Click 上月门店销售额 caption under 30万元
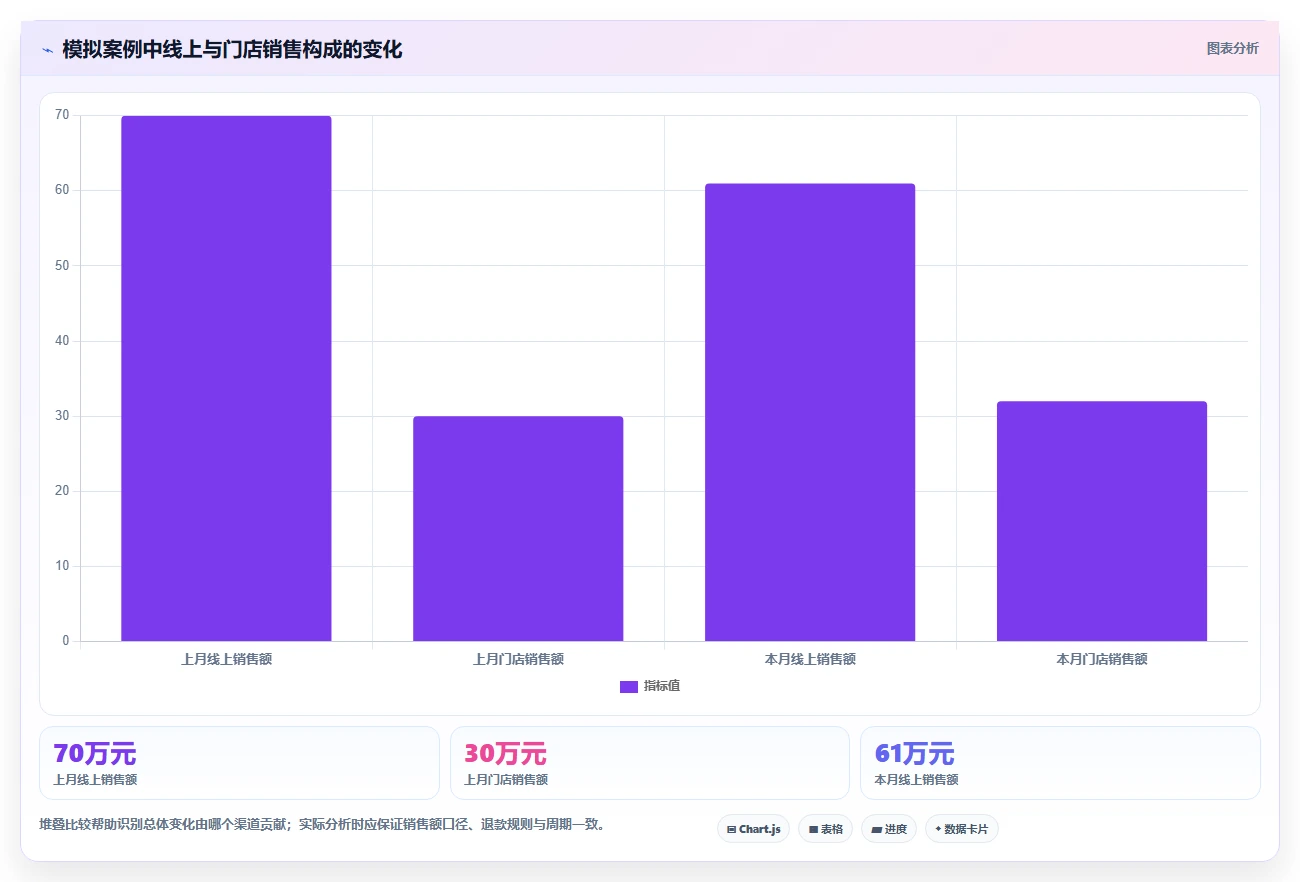Image resolution: width=1300 pixels, height=882 pixels. pyautogui.click(x=506, y=780)
